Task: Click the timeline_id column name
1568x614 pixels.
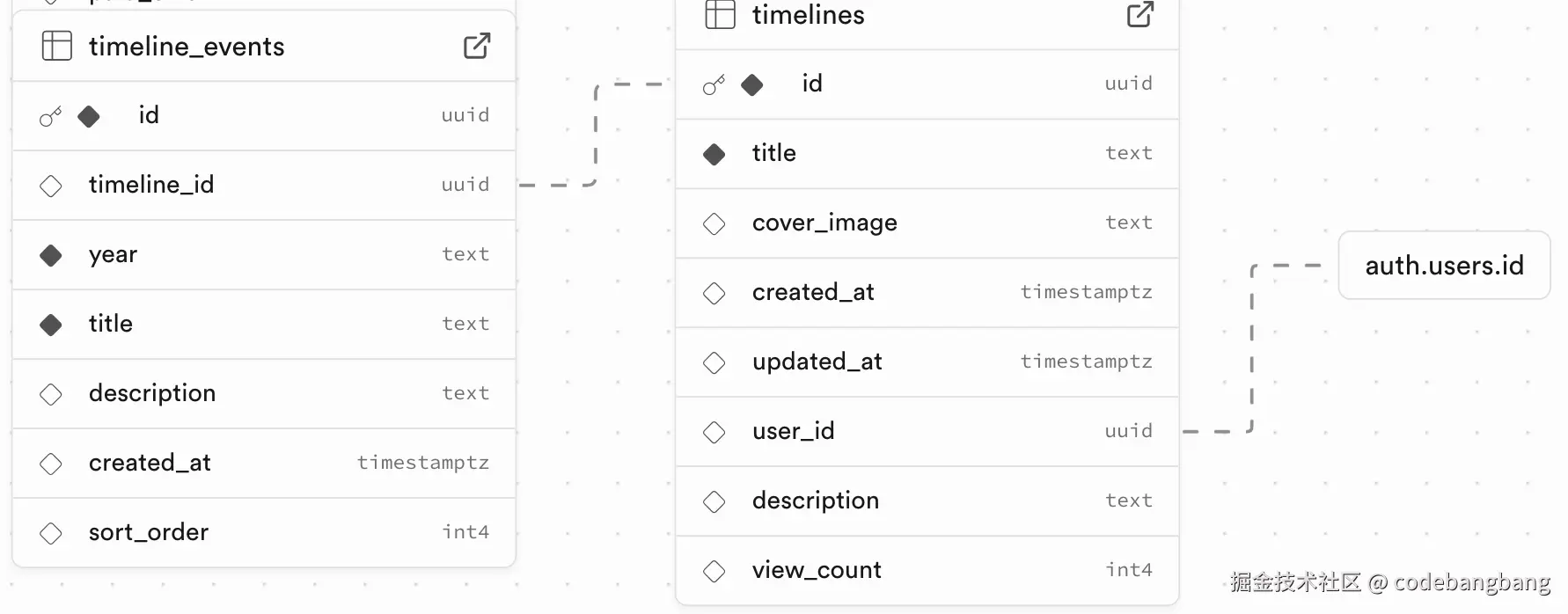Action: 151,185
